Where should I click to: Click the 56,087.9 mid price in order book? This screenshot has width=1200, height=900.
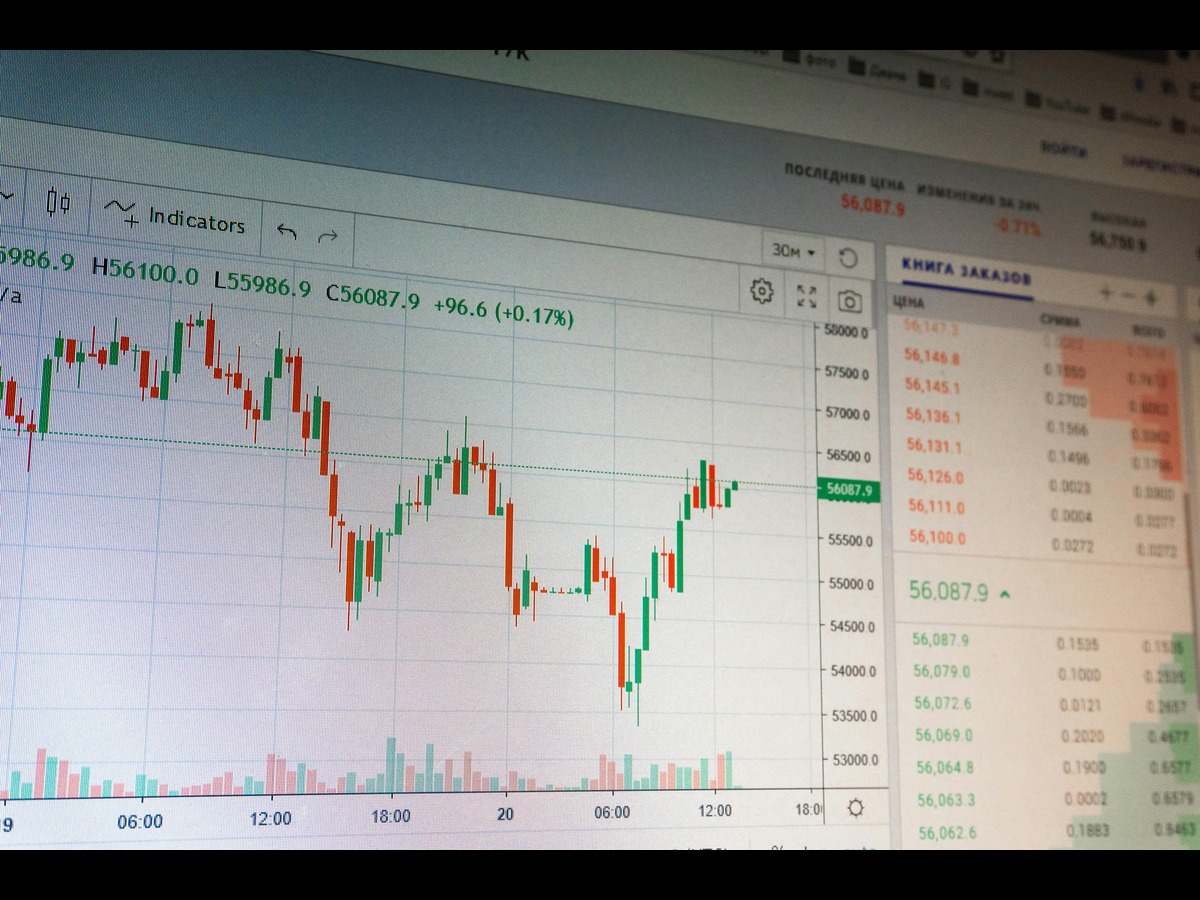pyautogui.click(x=948, y=592)
